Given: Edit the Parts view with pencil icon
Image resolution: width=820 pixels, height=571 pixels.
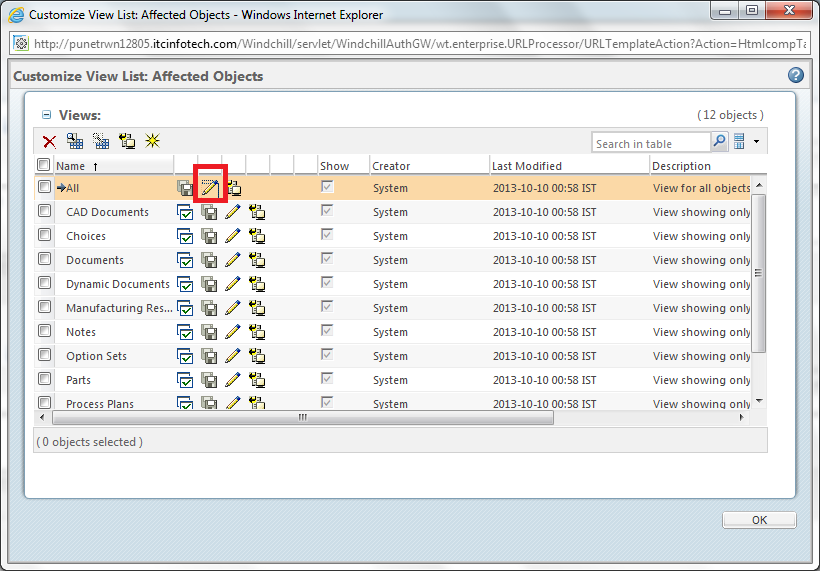Looking at the screenshot, I should pos(233,380).
